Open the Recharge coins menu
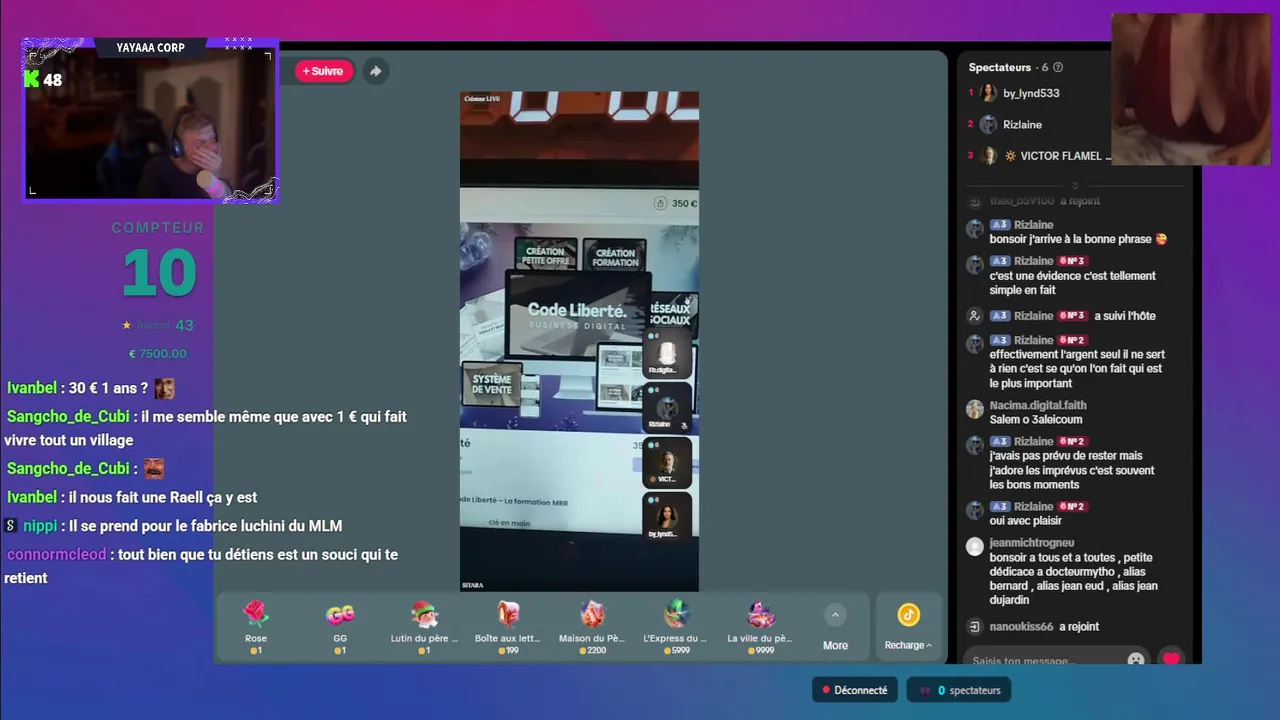The height and width of the screenshot is (720, 1280). pos(908,628)
